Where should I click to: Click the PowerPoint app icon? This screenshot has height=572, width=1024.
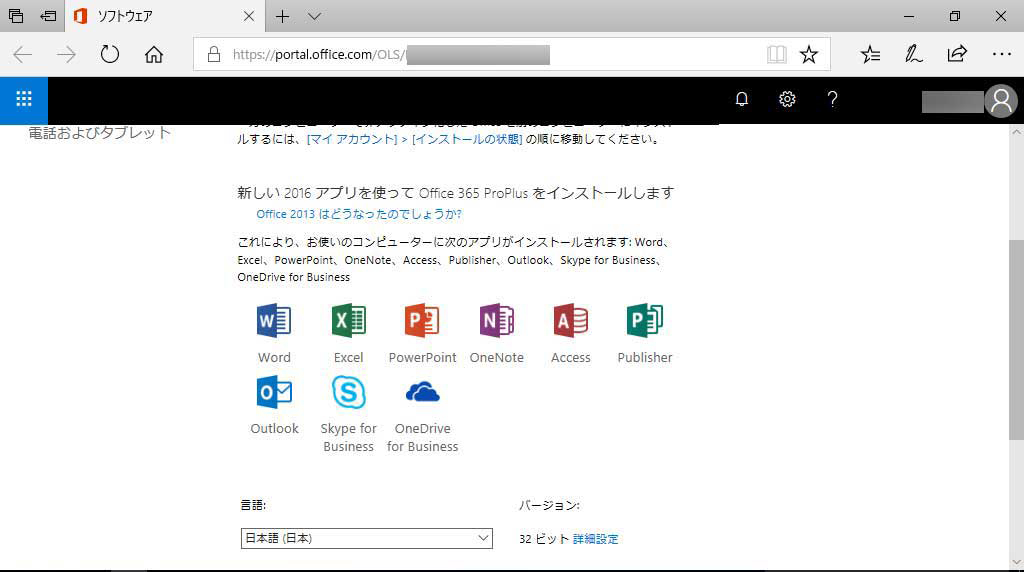coord(422,321)
